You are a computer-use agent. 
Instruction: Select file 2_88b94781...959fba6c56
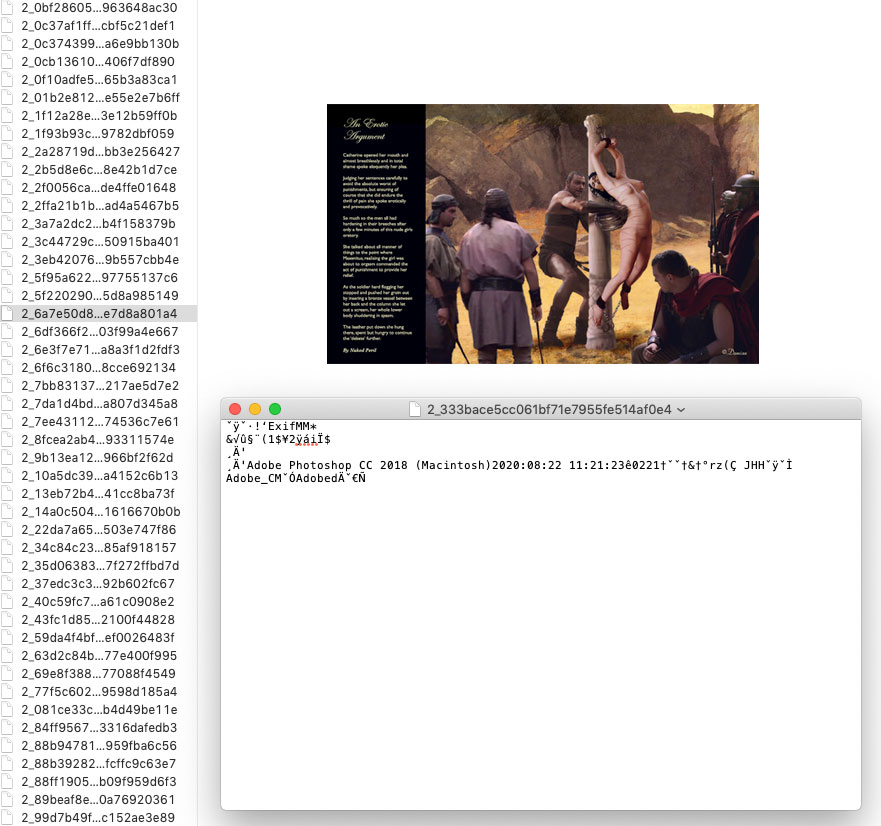(100, 746)
